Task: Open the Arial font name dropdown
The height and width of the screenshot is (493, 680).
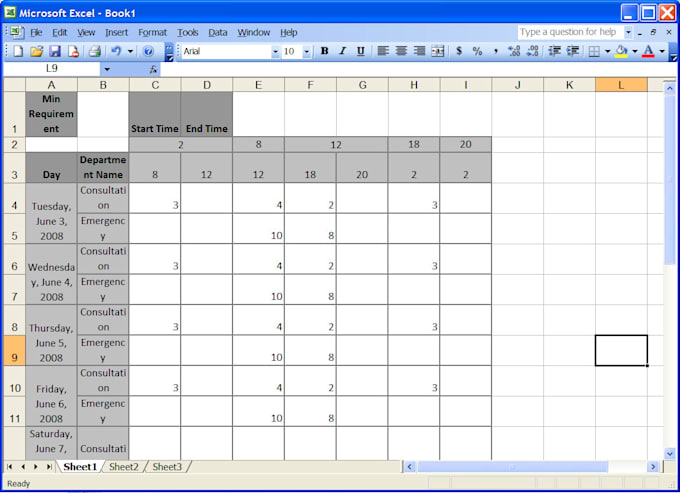Action: pyautogui.click(x=275, y=52)
